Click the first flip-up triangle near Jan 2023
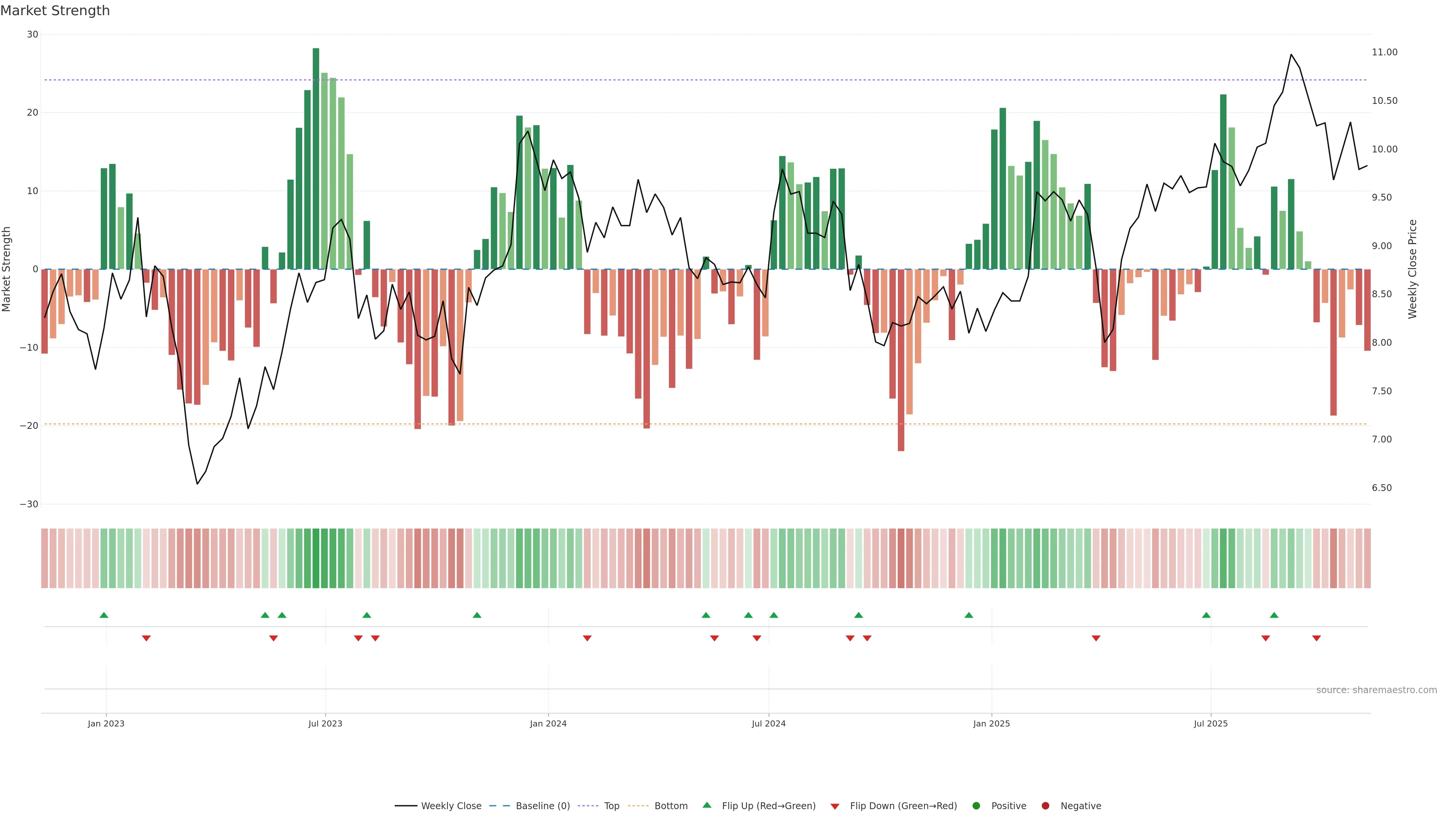Viewport: 1456px width, 819px height. coord(104,615)
